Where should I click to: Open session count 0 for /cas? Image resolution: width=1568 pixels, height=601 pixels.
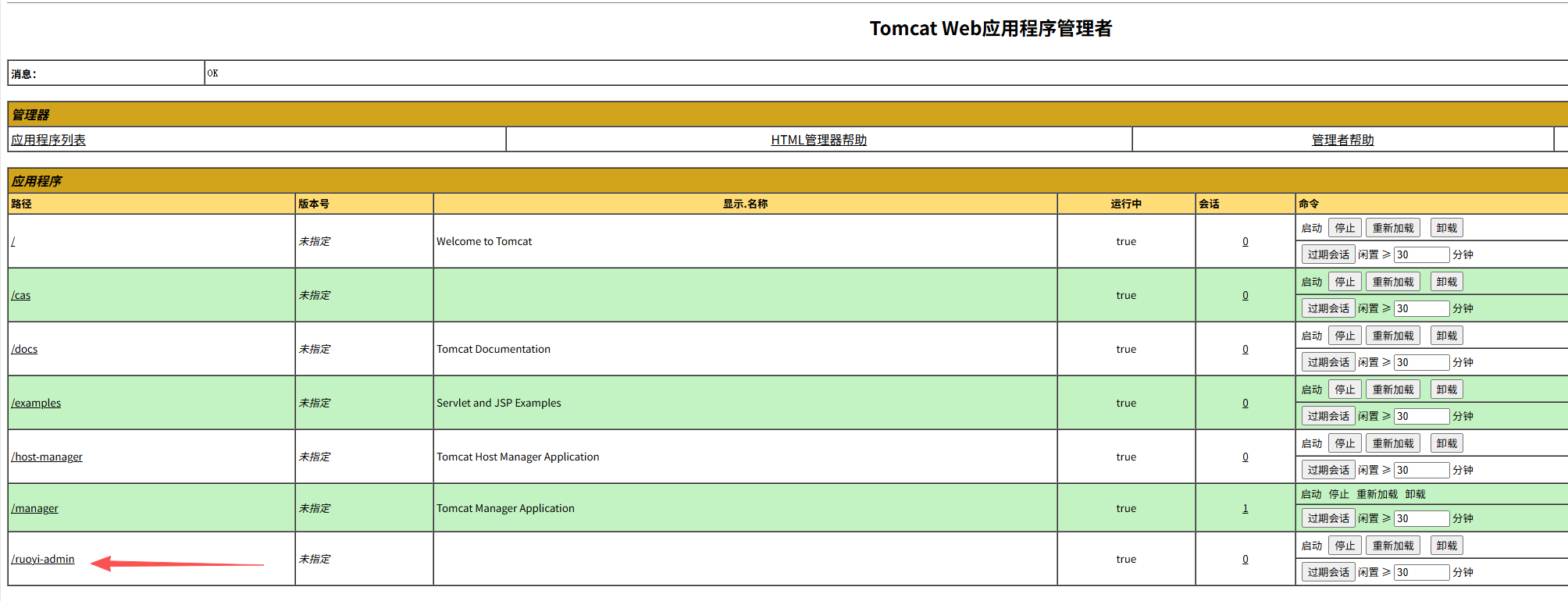[1245, 295]
